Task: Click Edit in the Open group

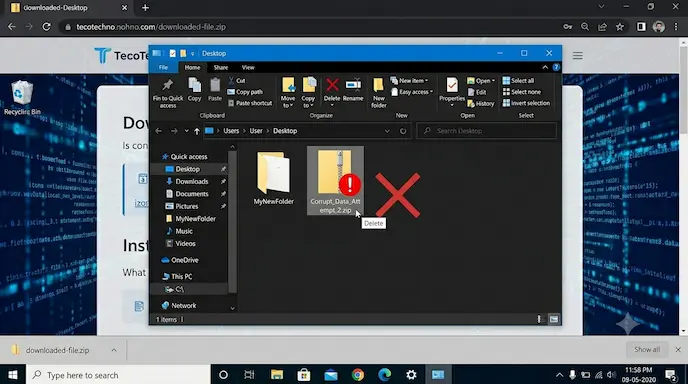Action: point(477,92)
